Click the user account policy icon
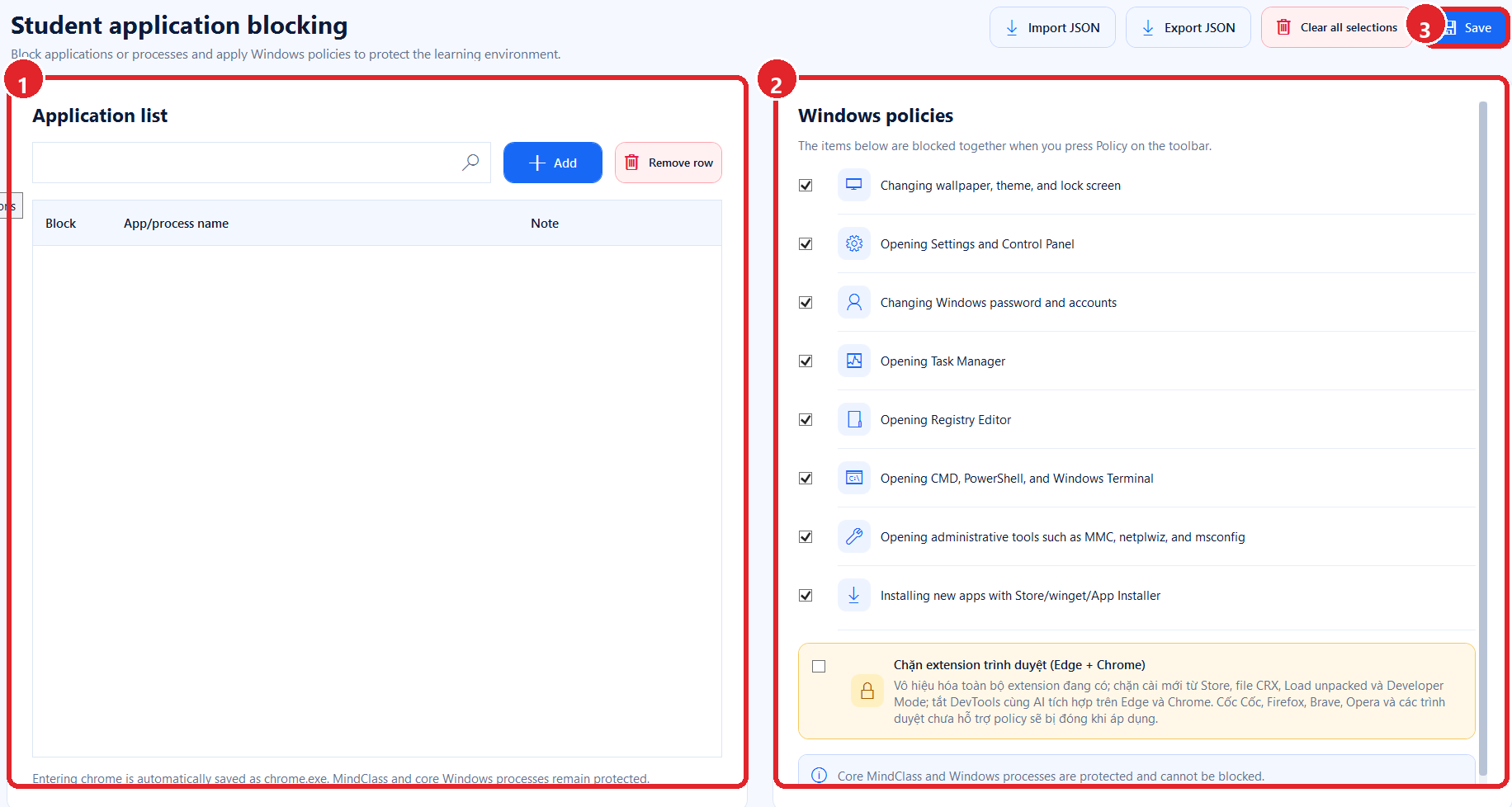The height and width of the screenshot is (807, 1512). tap(854, 302)
